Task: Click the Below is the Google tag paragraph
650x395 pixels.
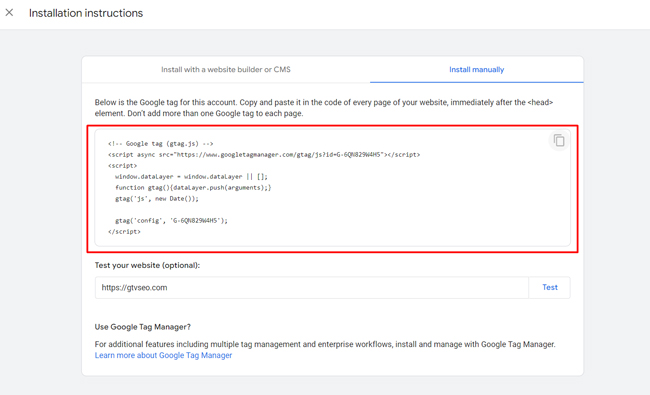Action: pyautogui.click(x=324, y=108)
